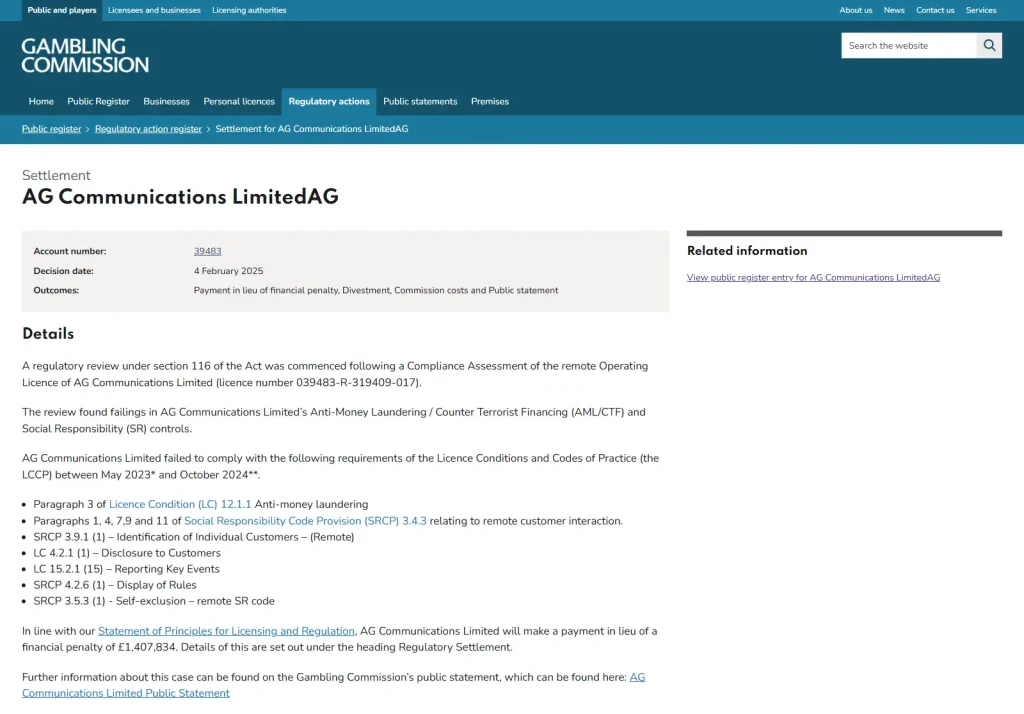This screenshot has width=1024, height=714.
Task: Open Personal licences menu item
Action: pyautogui.click(x=239, y=101)
